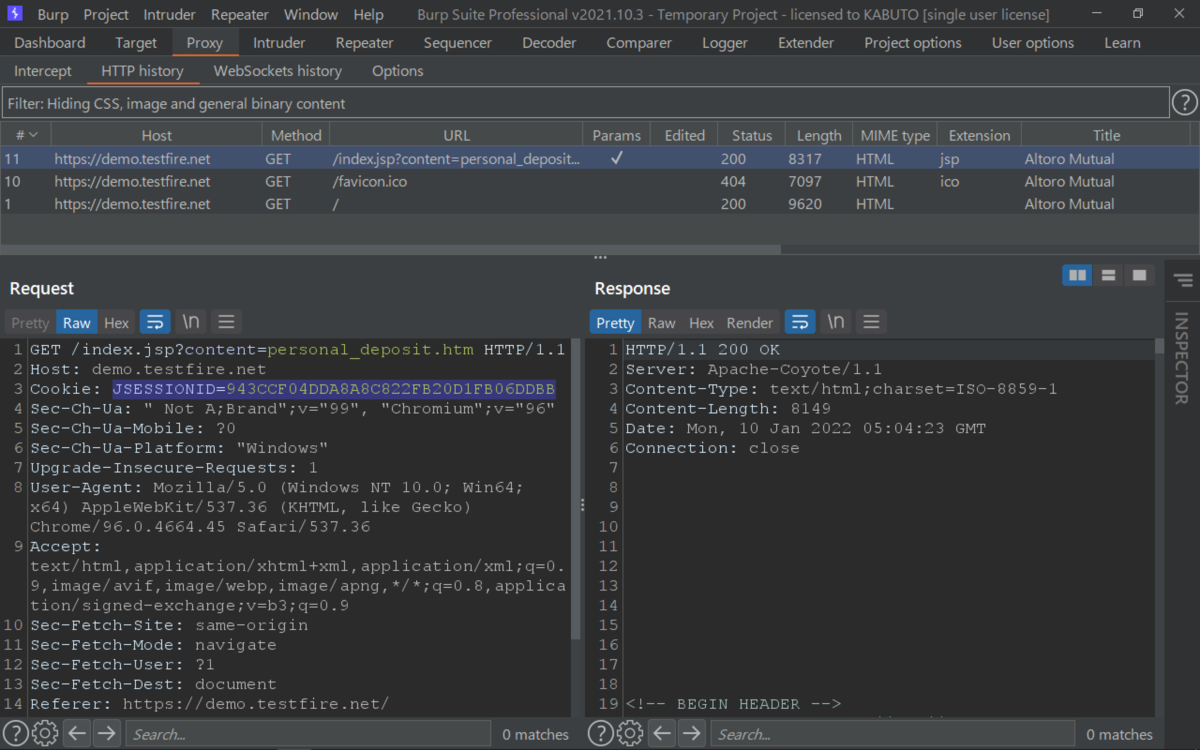This screenshot has width=1200, height=750.
Task: Switch to the Comparer tab
Action: click(x=639, y=43)
